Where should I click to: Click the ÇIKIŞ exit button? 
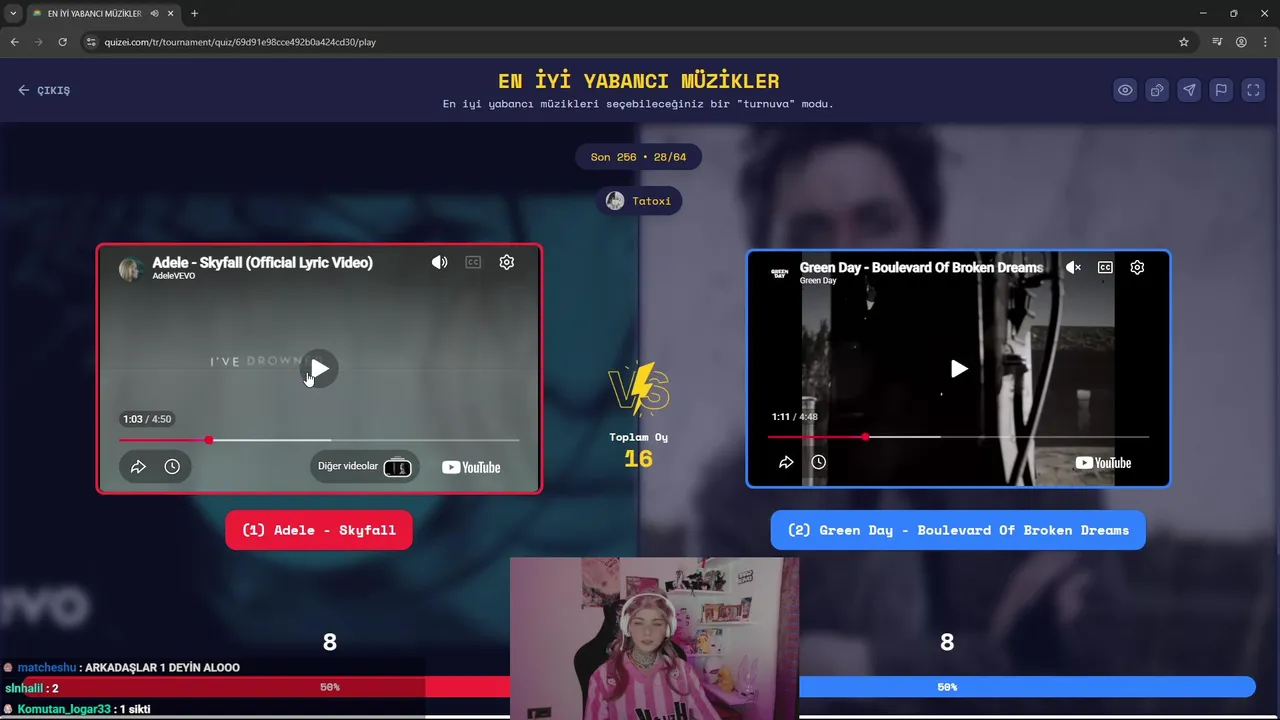pyautogui.click(x=44, y=90)
